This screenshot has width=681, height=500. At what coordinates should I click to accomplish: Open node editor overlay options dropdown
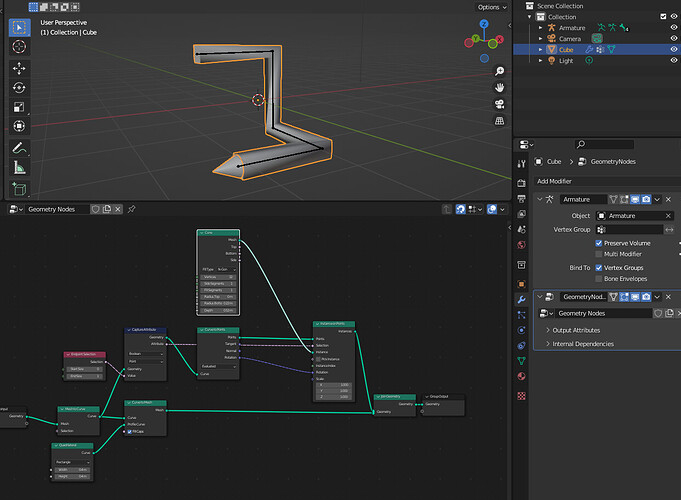(x=502, y=209)
